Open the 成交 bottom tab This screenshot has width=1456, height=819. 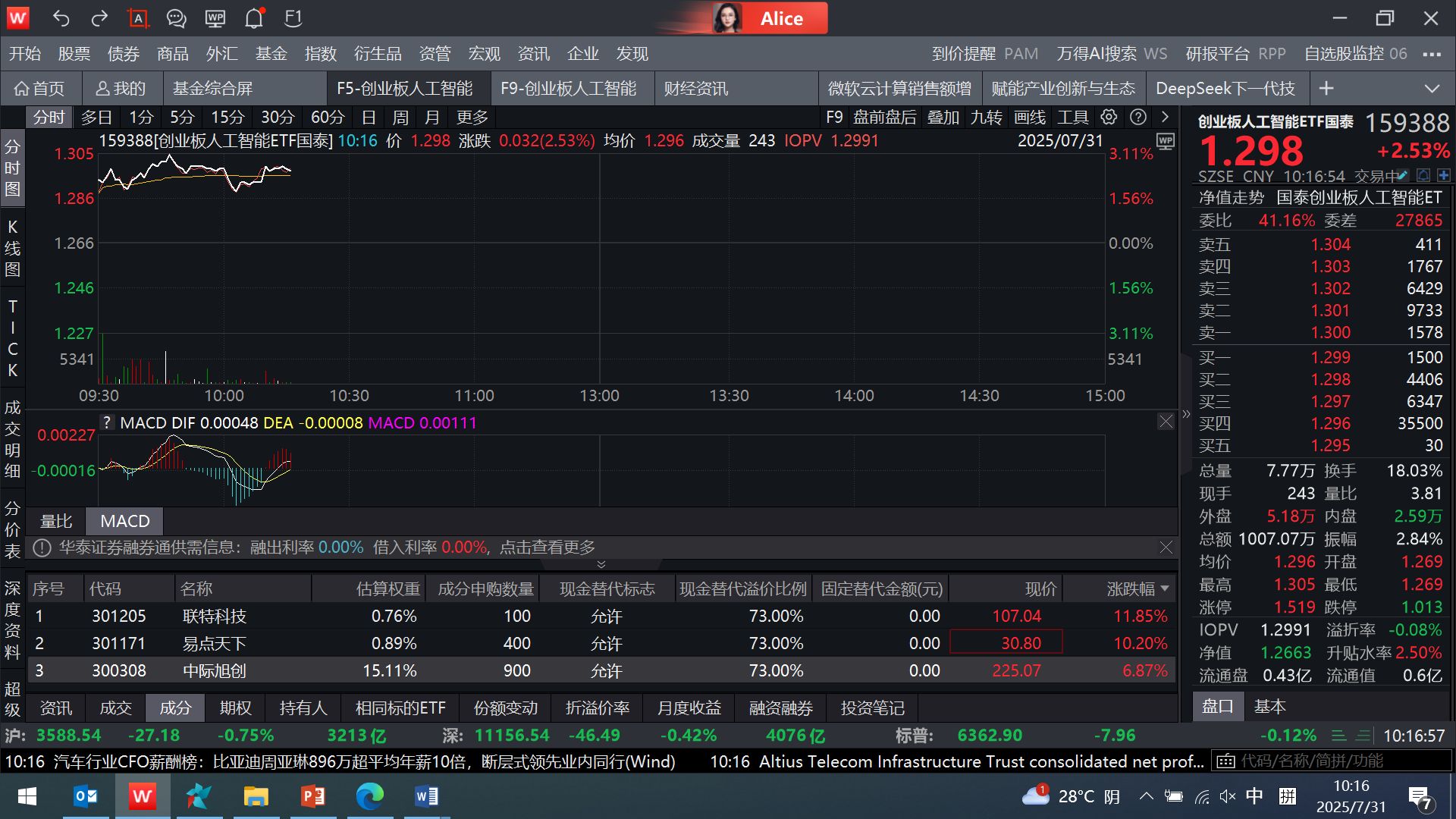pos(116,708)
